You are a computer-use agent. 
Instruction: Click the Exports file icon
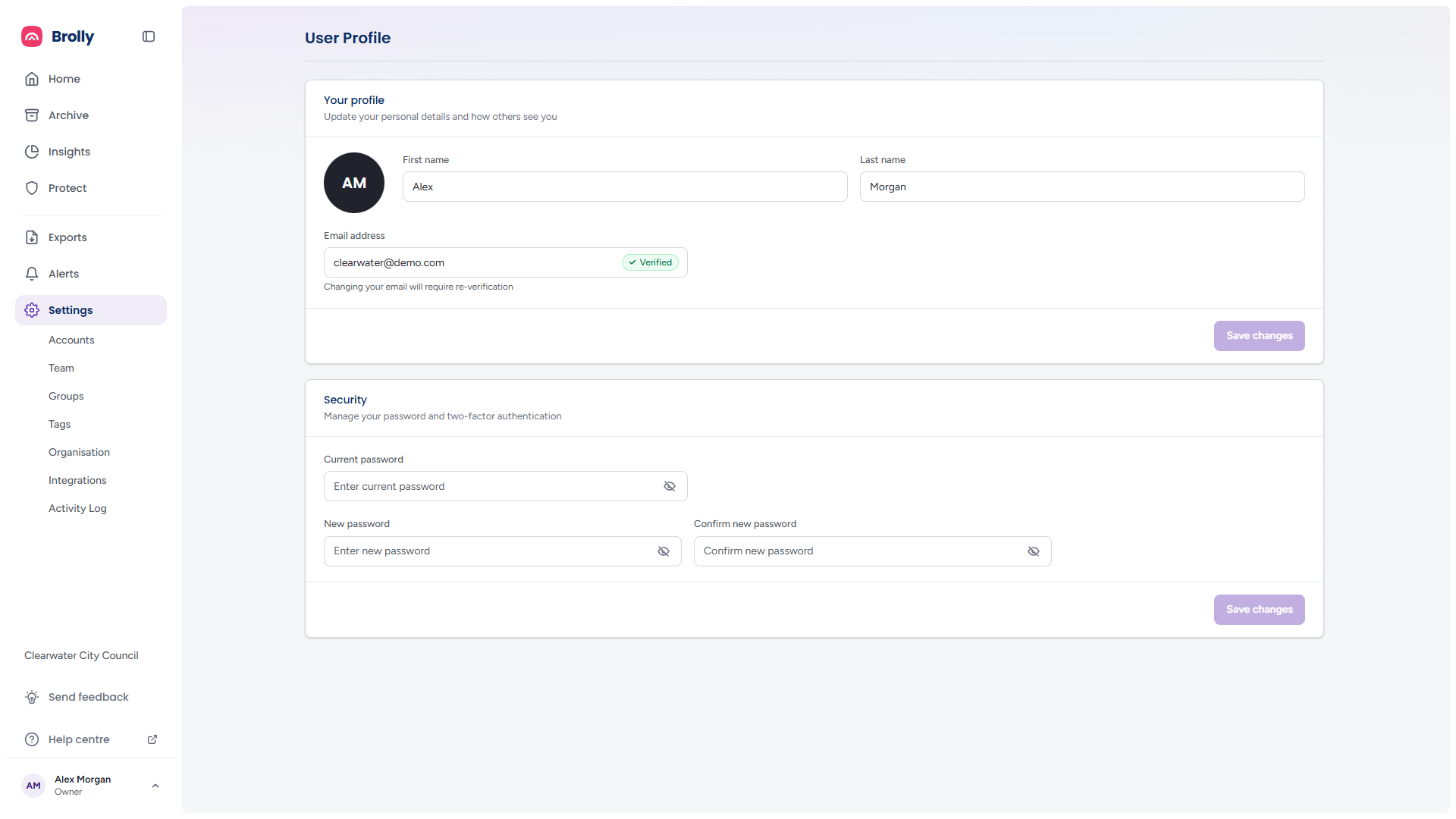(x=32, y=237)
